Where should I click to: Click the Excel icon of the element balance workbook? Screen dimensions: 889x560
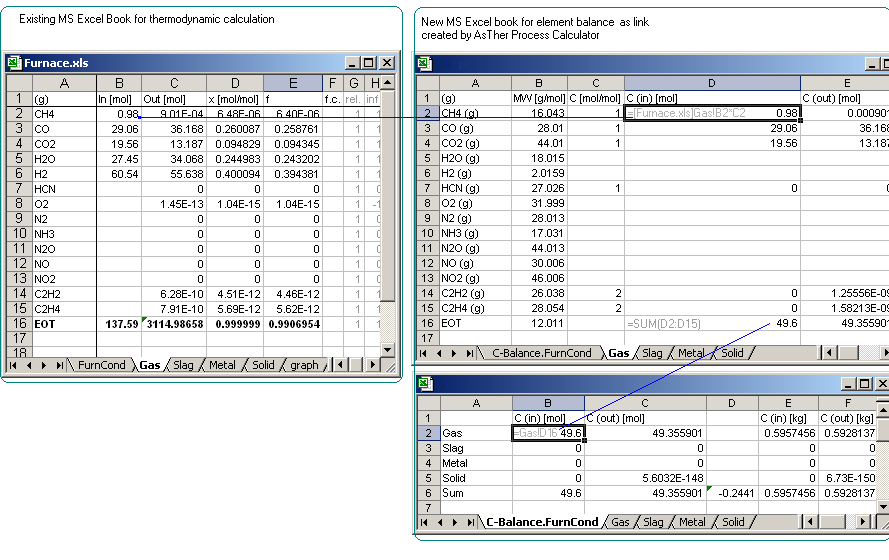[424, 63]
